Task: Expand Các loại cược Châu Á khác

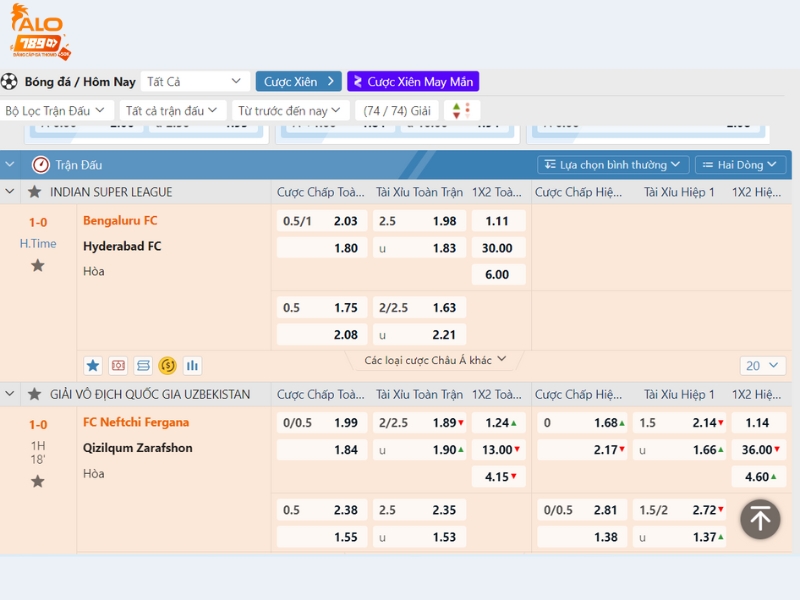Action: tap(435, 360)
